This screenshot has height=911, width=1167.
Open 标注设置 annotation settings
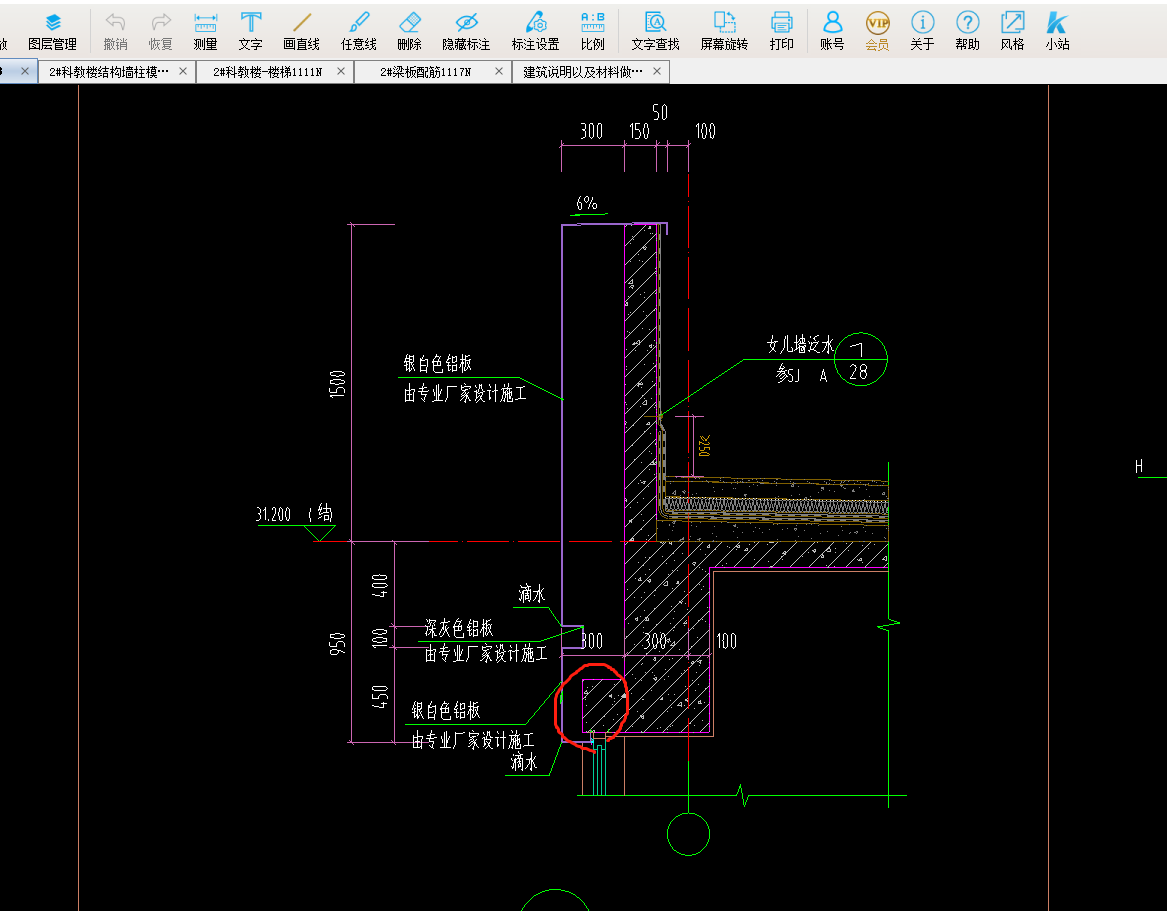(x=535, y=31)
